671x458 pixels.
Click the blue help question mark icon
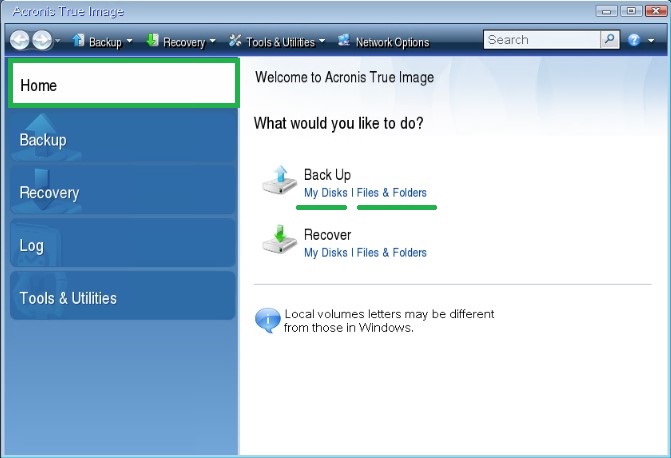click(x=634, y=41)
